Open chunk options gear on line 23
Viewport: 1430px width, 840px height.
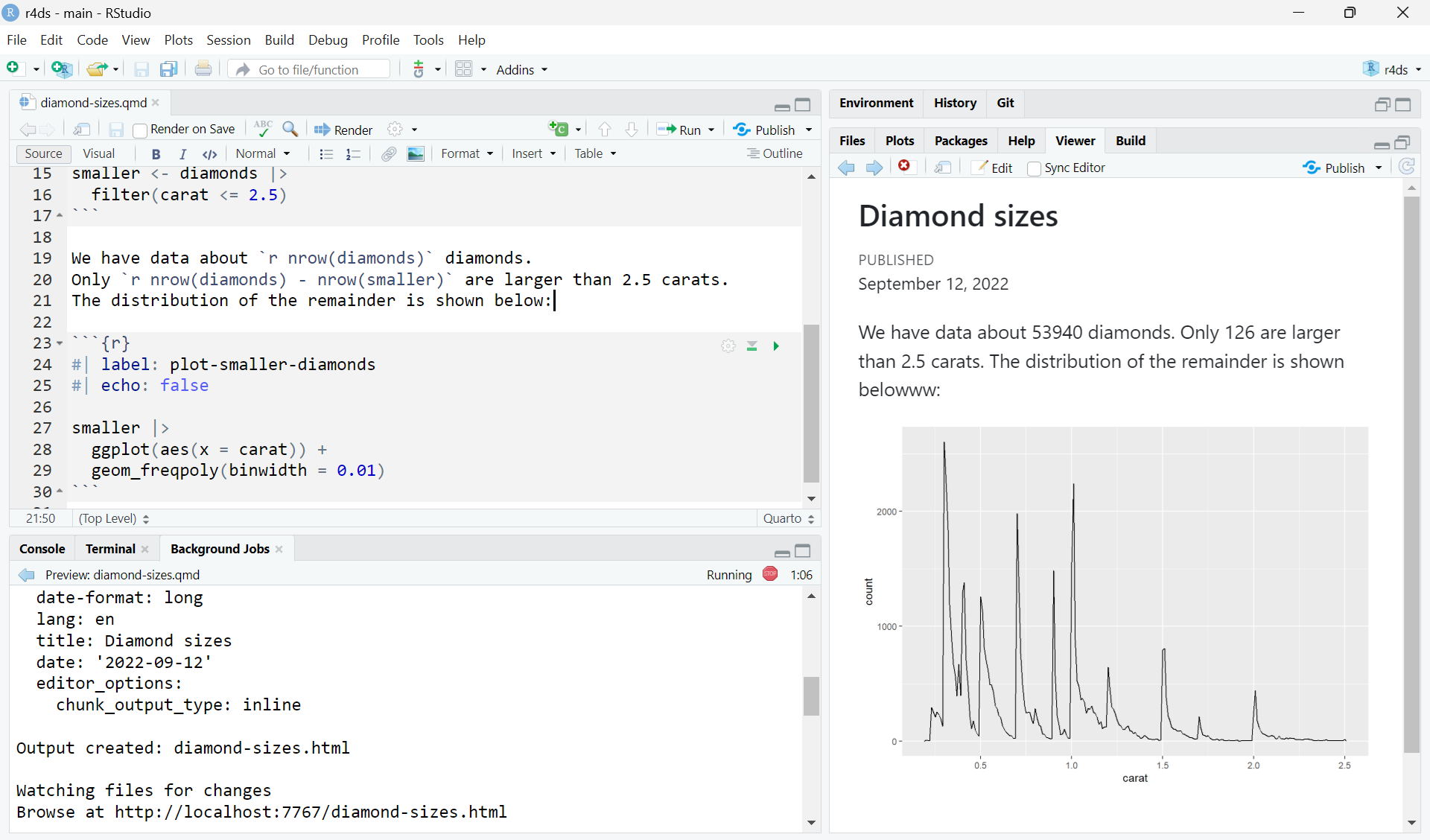pos(728,346)
